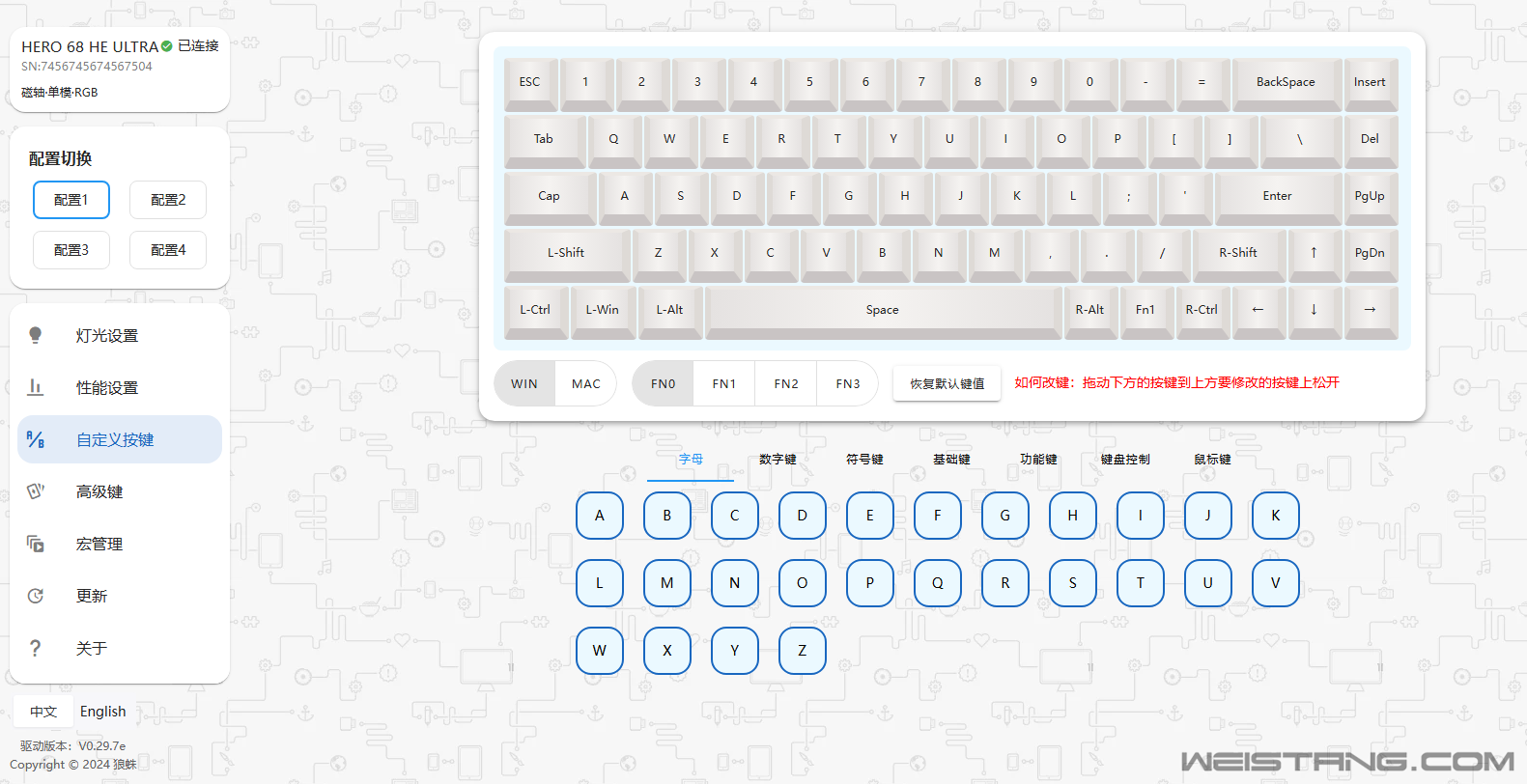Switch language to 中文
The width and height of the screenshot is (1527, 784).
[x=43, y=712]
